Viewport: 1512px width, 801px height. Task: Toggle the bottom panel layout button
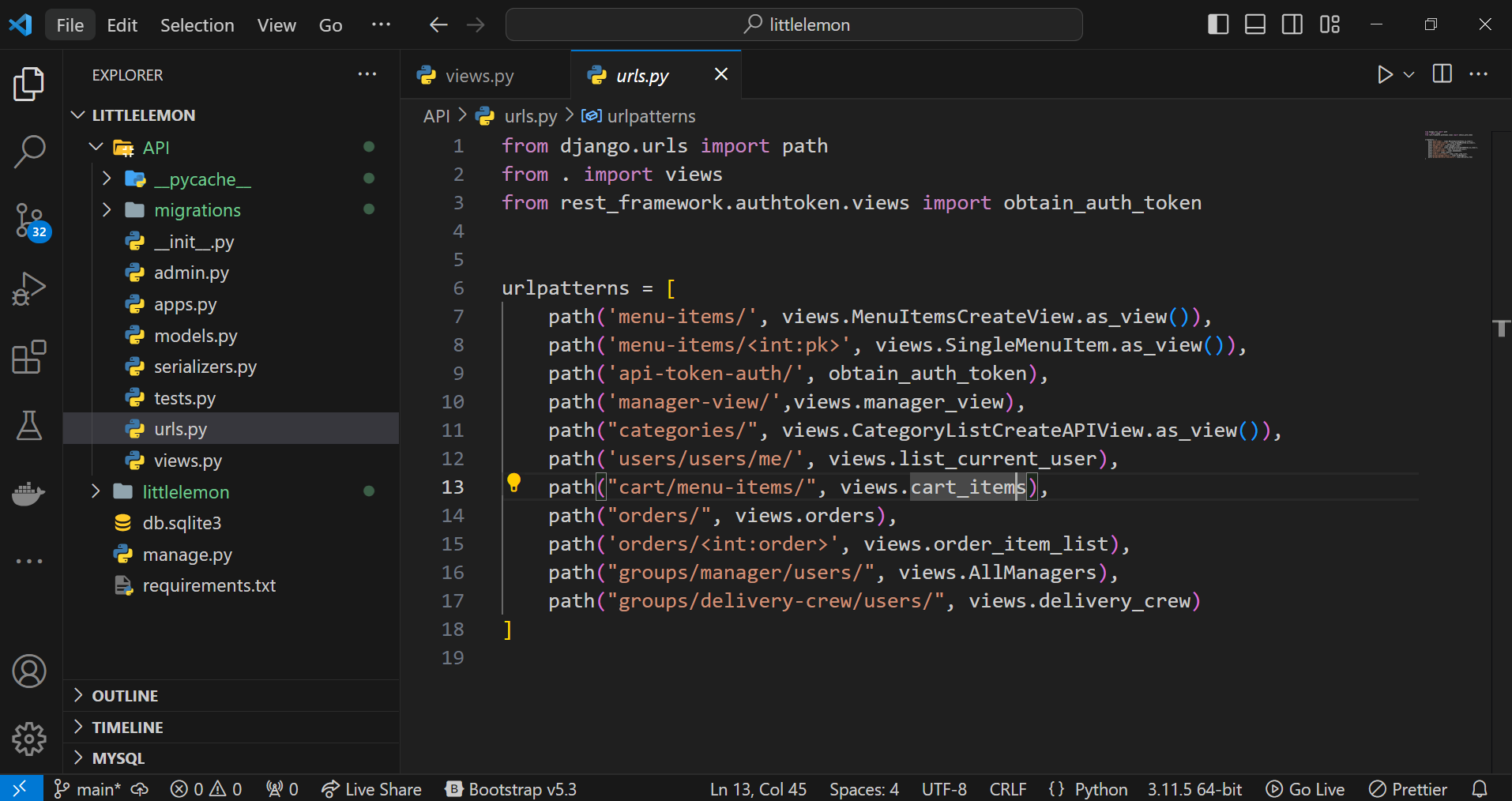[x=1254, y=24]
